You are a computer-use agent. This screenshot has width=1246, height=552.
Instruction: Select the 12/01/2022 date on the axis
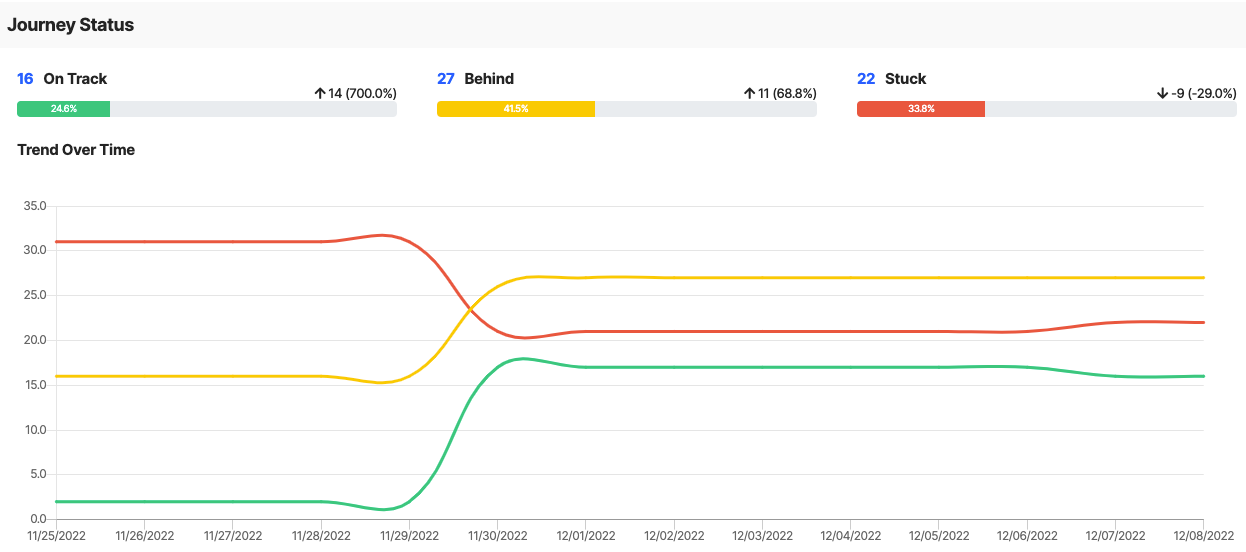coord(585,536)
